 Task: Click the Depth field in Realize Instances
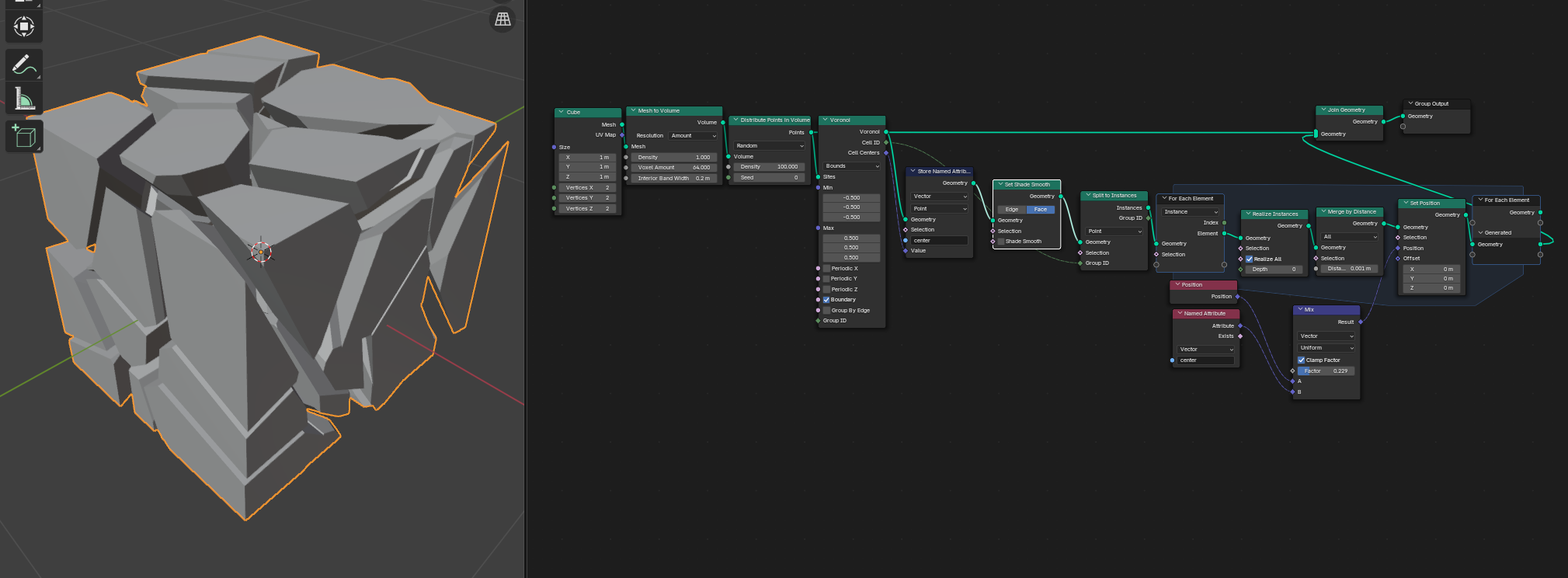(1274, 270)
